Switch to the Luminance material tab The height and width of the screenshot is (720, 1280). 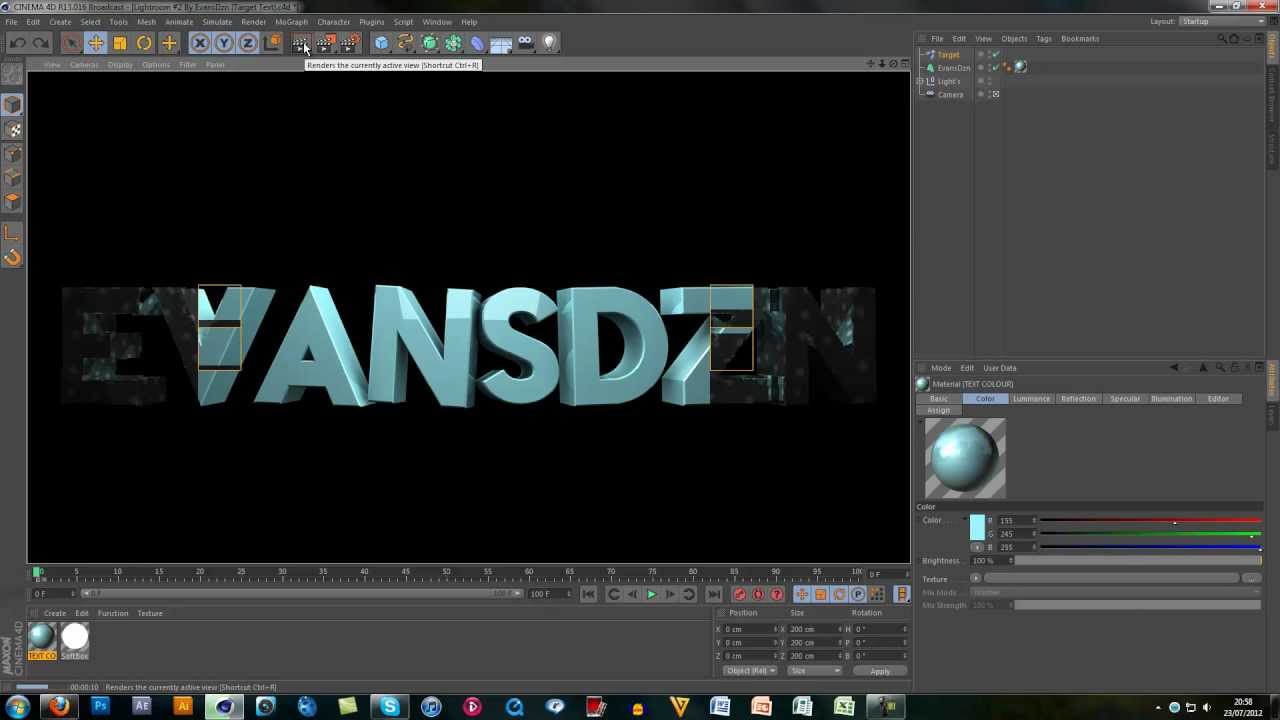coord(1030,399)
